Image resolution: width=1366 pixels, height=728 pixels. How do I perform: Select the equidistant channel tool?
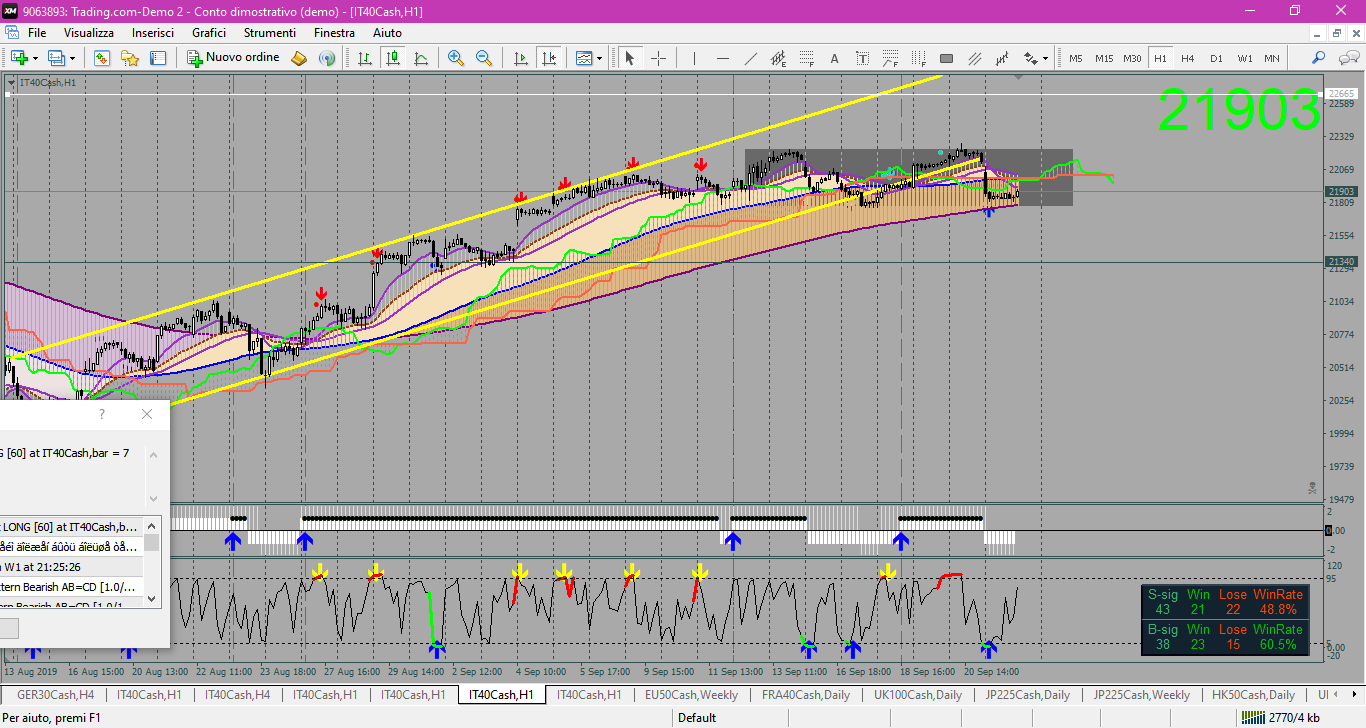(x=778, y=58)
